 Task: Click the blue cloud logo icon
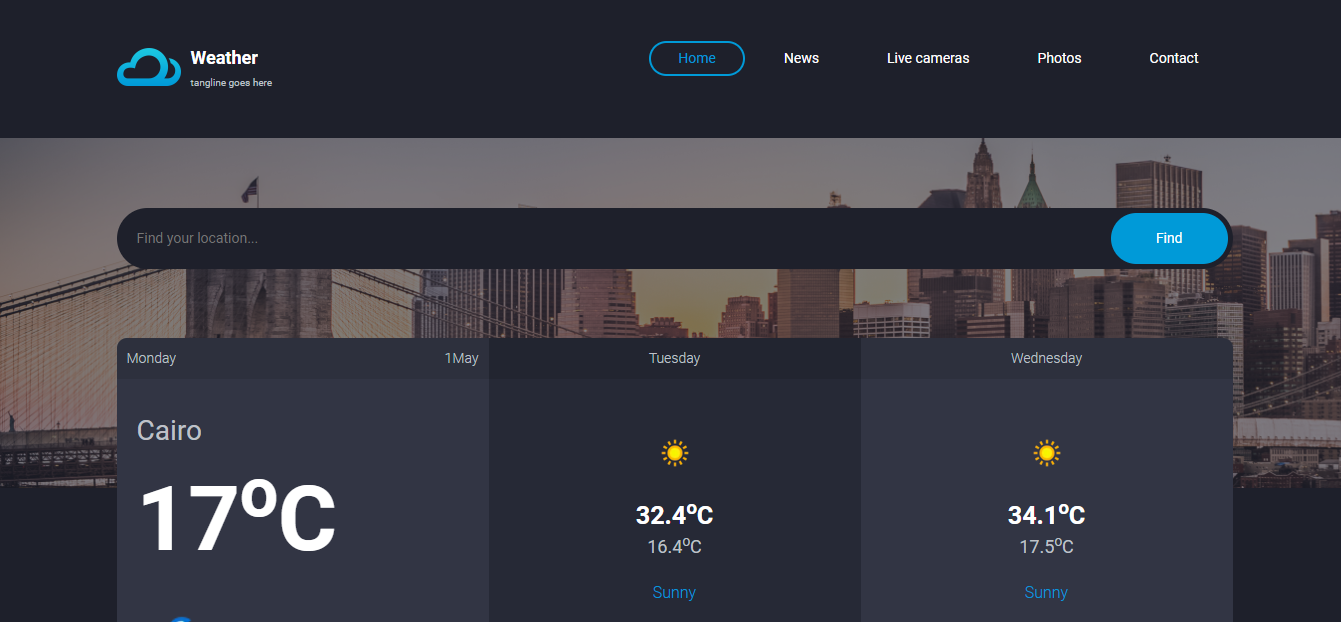point(149,68)
